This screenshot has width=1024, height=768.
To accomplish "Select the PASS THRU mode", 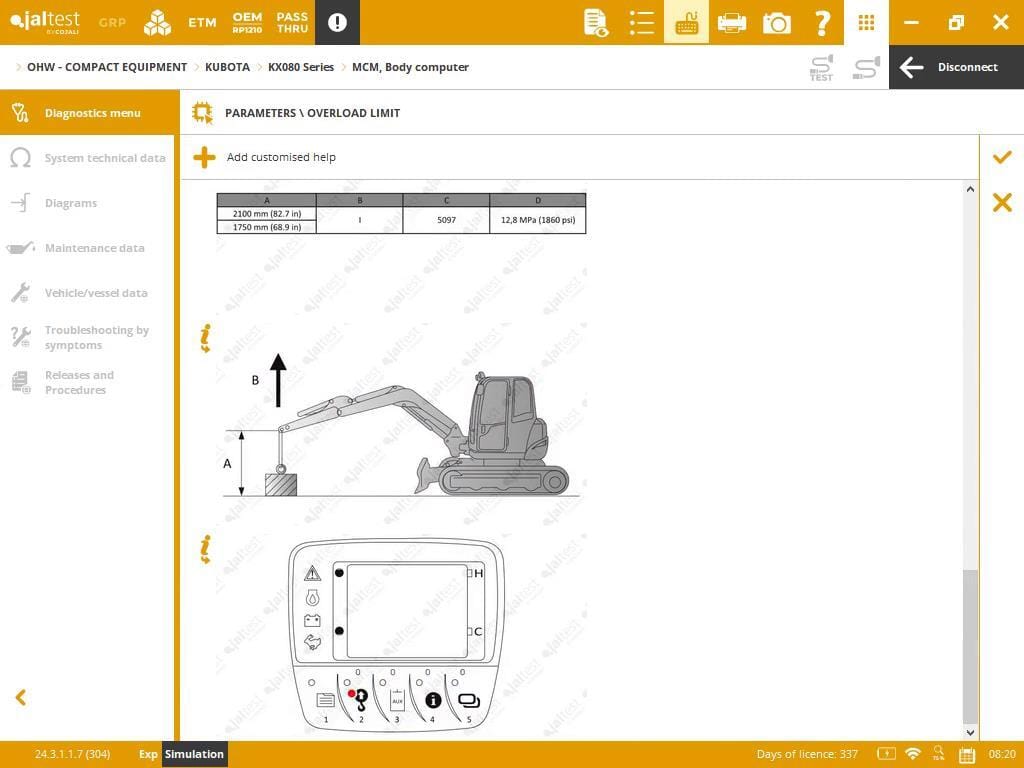I will tap(292, 22).
